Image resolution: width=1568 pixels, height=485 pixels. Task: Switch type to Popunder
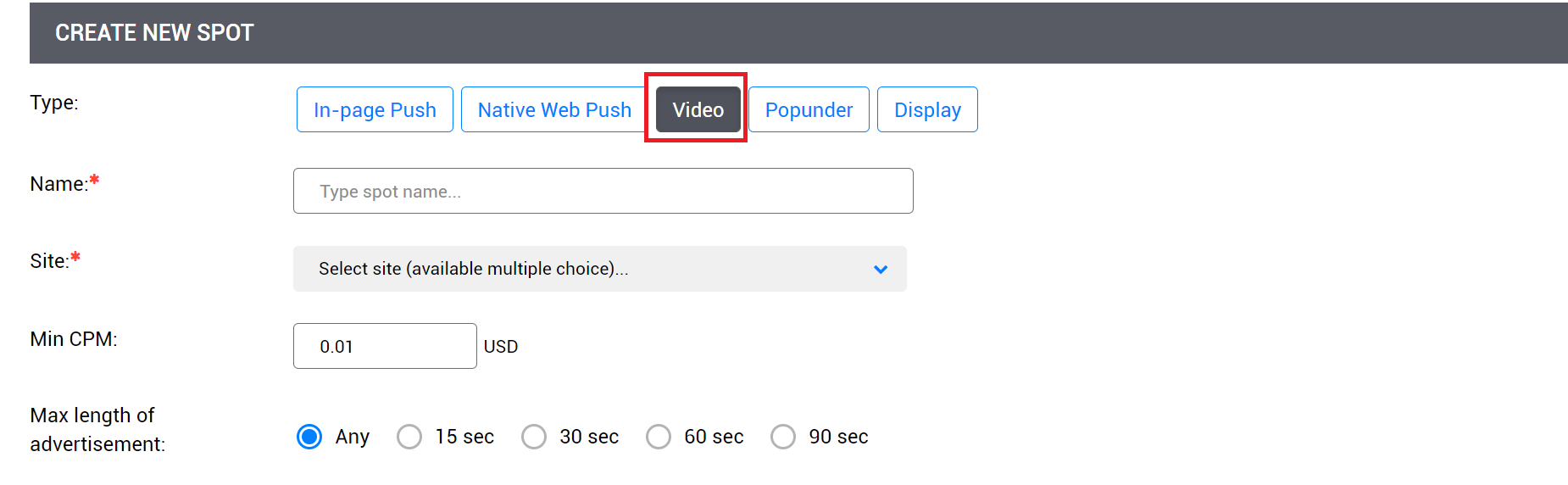click(809, 110)
